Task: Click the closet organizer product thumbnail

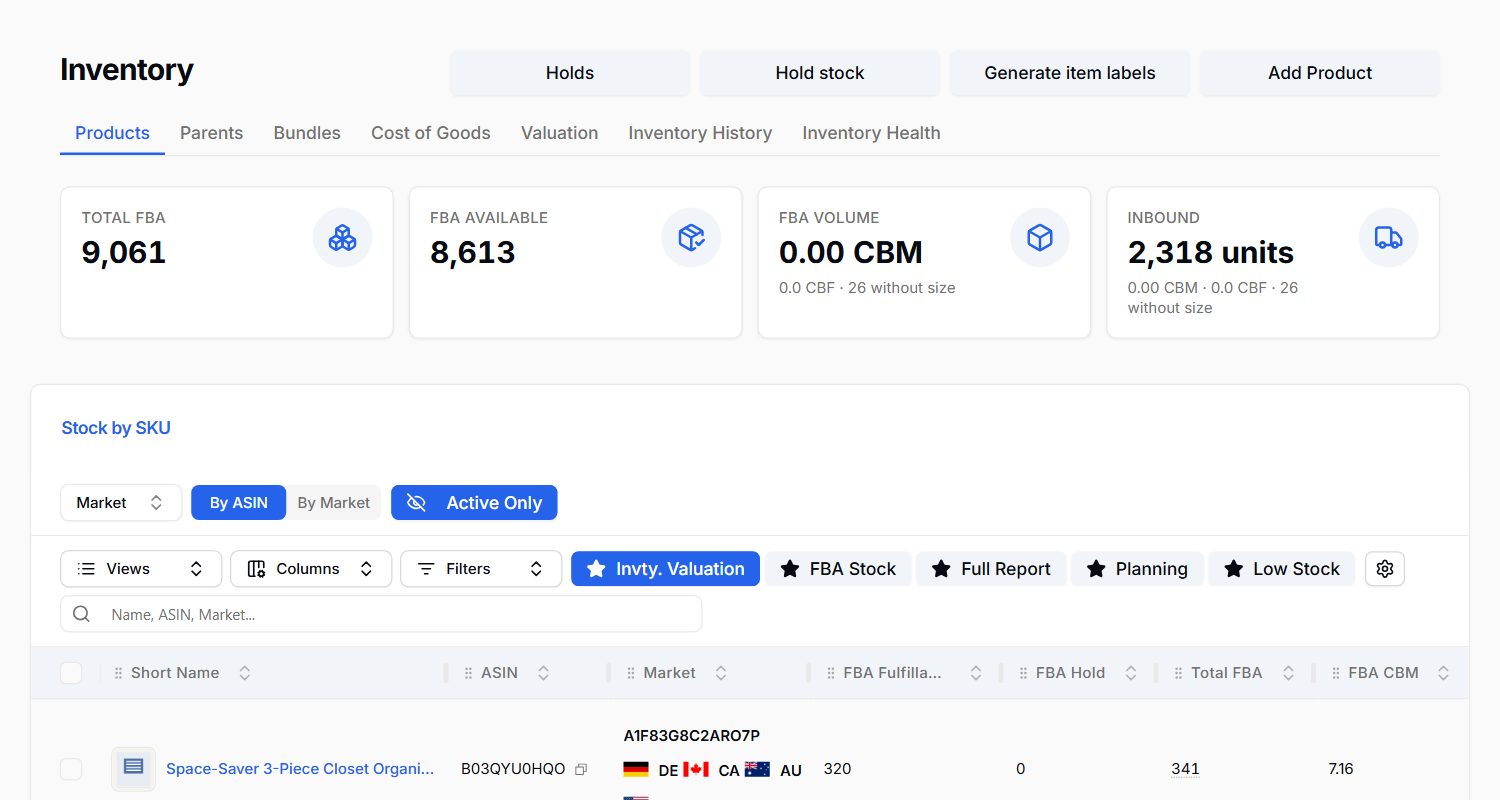Action: [133, 768]
